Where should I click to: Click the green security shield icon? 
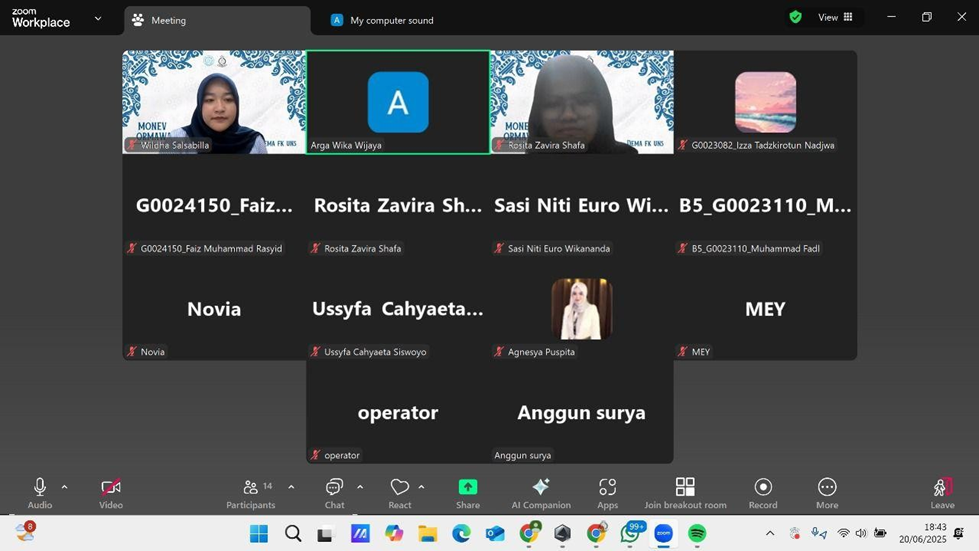pyautogui.click(x=795, y=17)
